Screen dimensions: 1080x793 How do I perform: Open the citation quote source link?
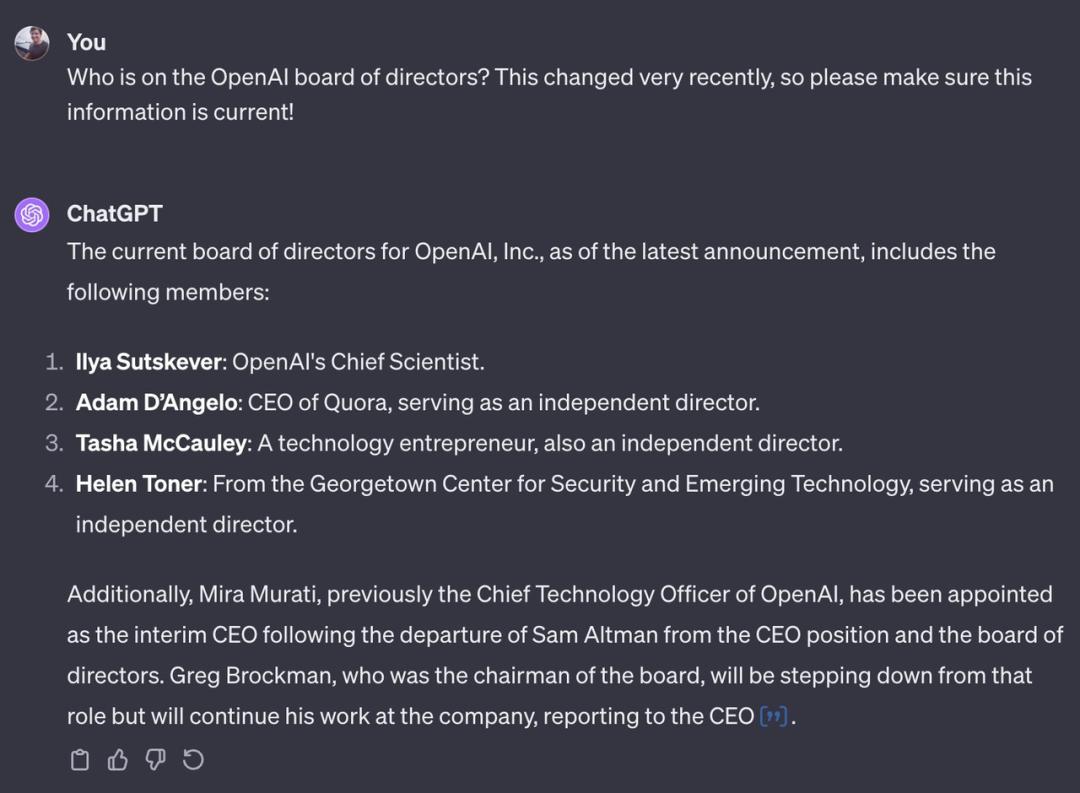tap(773, 717)
